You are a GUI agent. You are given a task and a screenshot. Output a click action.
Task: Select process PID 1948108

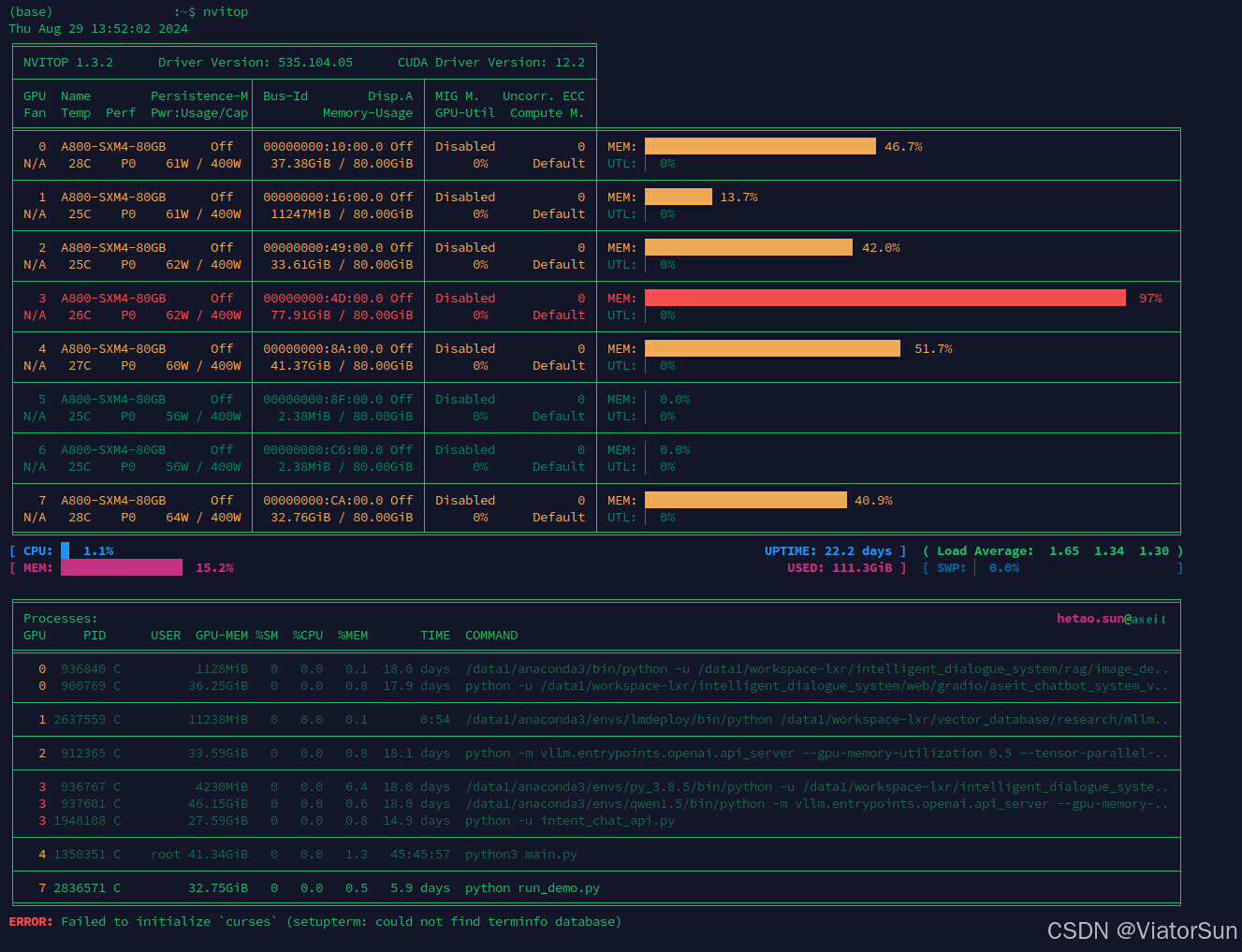pyautogui.click(x=80, y=821)
